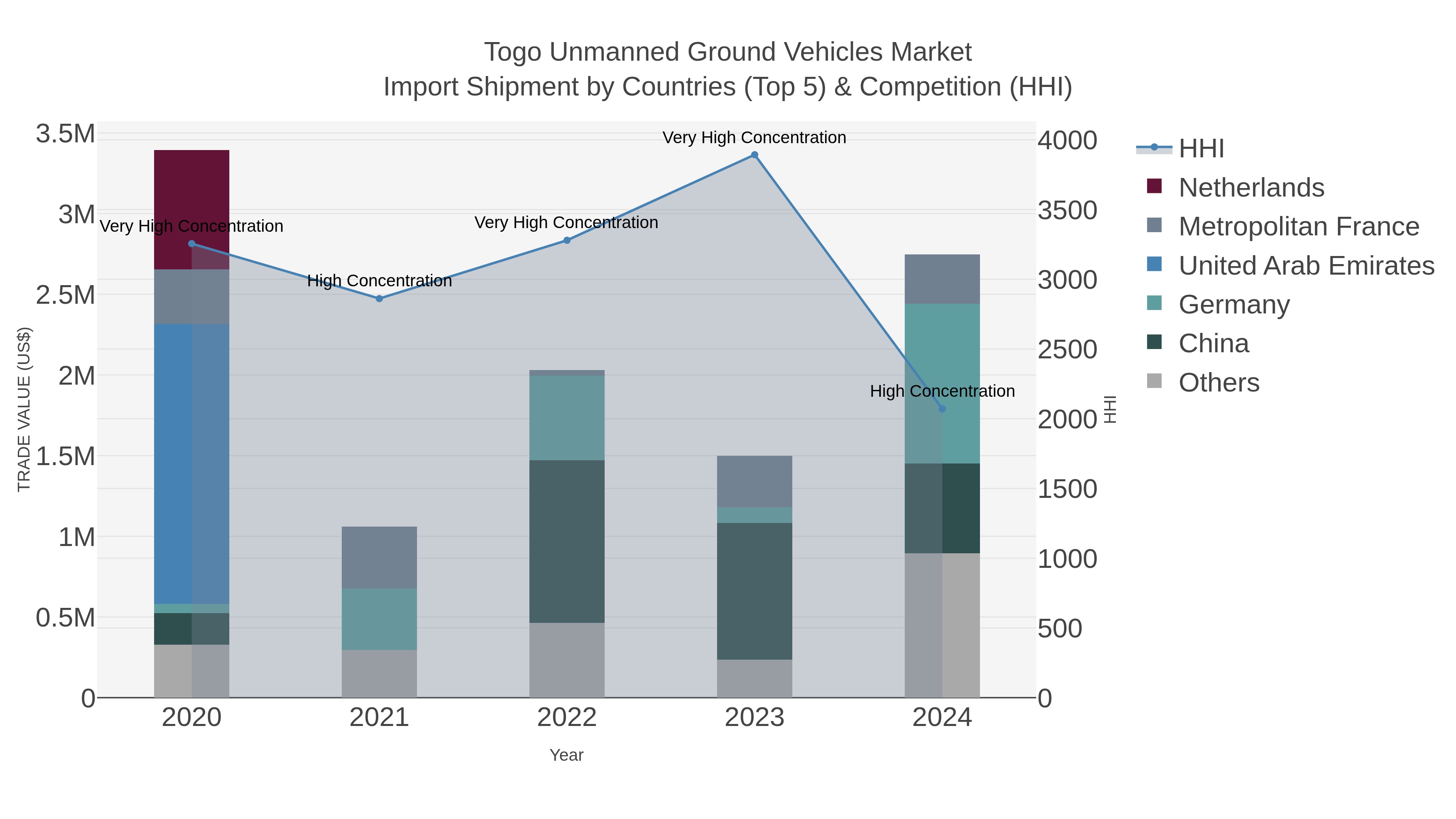Click the Germany segment in 2021 bar
Image resolution: width=1456 pixels, height=819 pixels.
pos(379,620)
